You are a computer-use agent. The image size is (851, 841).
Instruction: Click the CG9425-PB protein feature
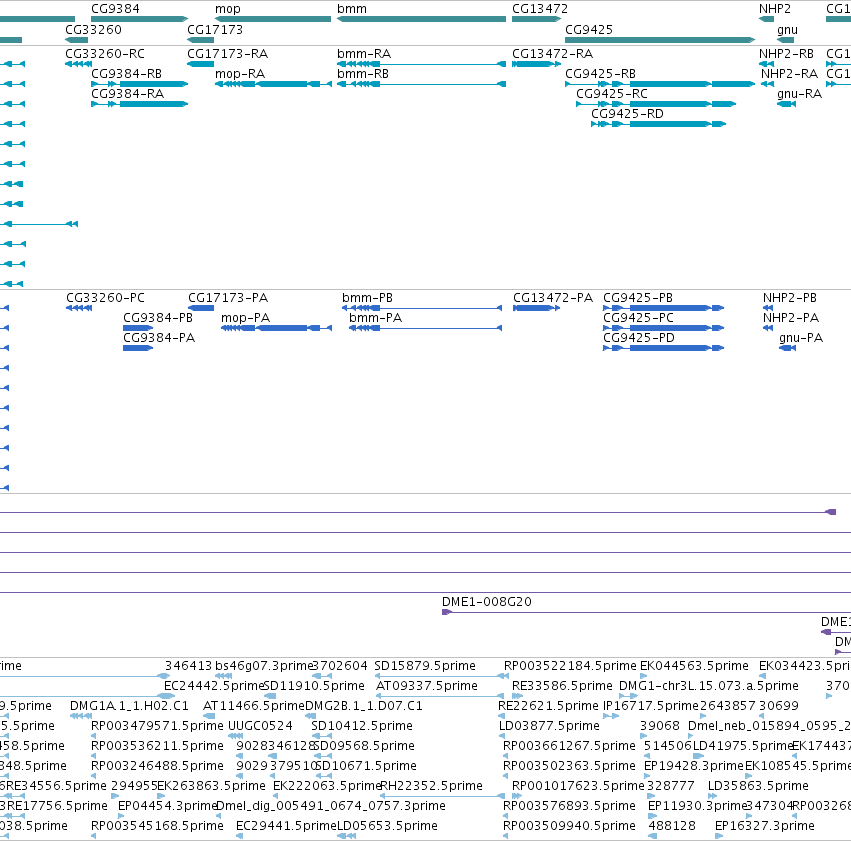click(x=663, y=308)
